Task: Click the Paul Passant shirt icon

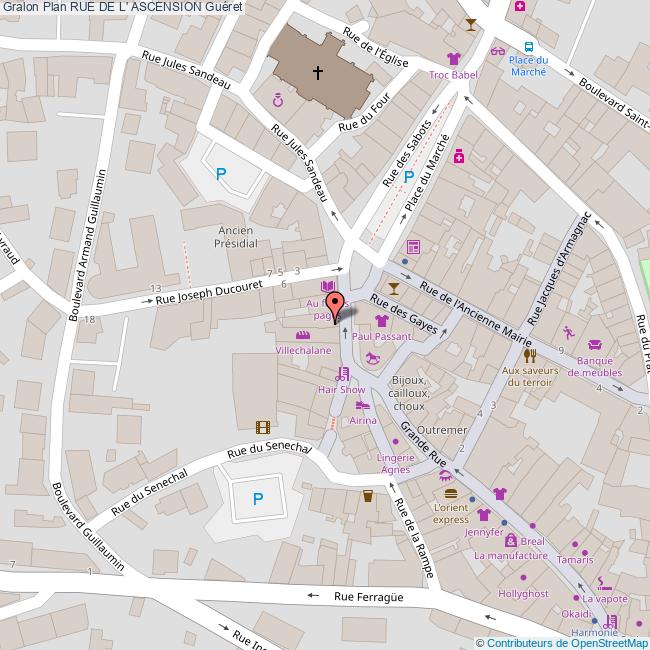Action: coord(381,321)
